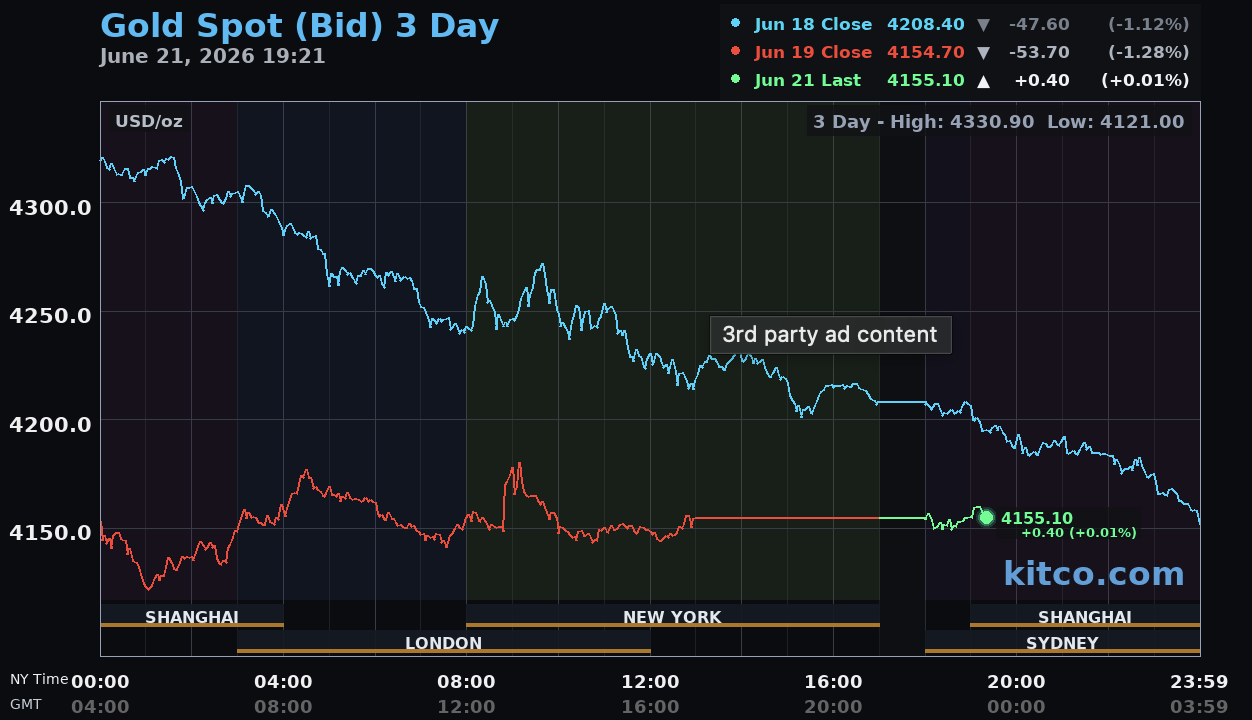Viewport: 1252px width, 720px height.
Task: Select the SYDNEY session bar
Action: tap(1062, 642)
